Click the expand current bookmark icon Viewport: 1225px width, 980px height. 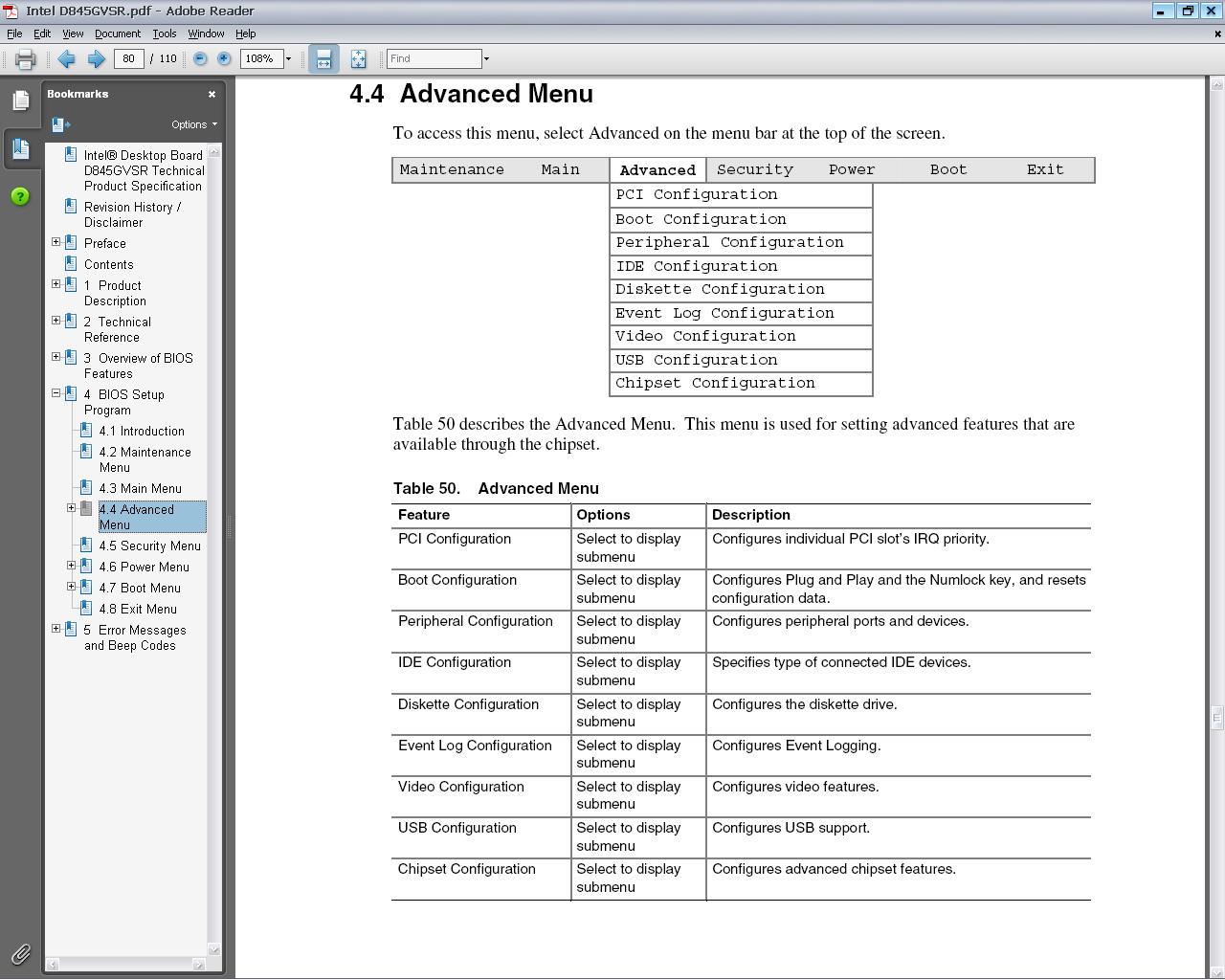pyautogui.click(x=60, y=124)
